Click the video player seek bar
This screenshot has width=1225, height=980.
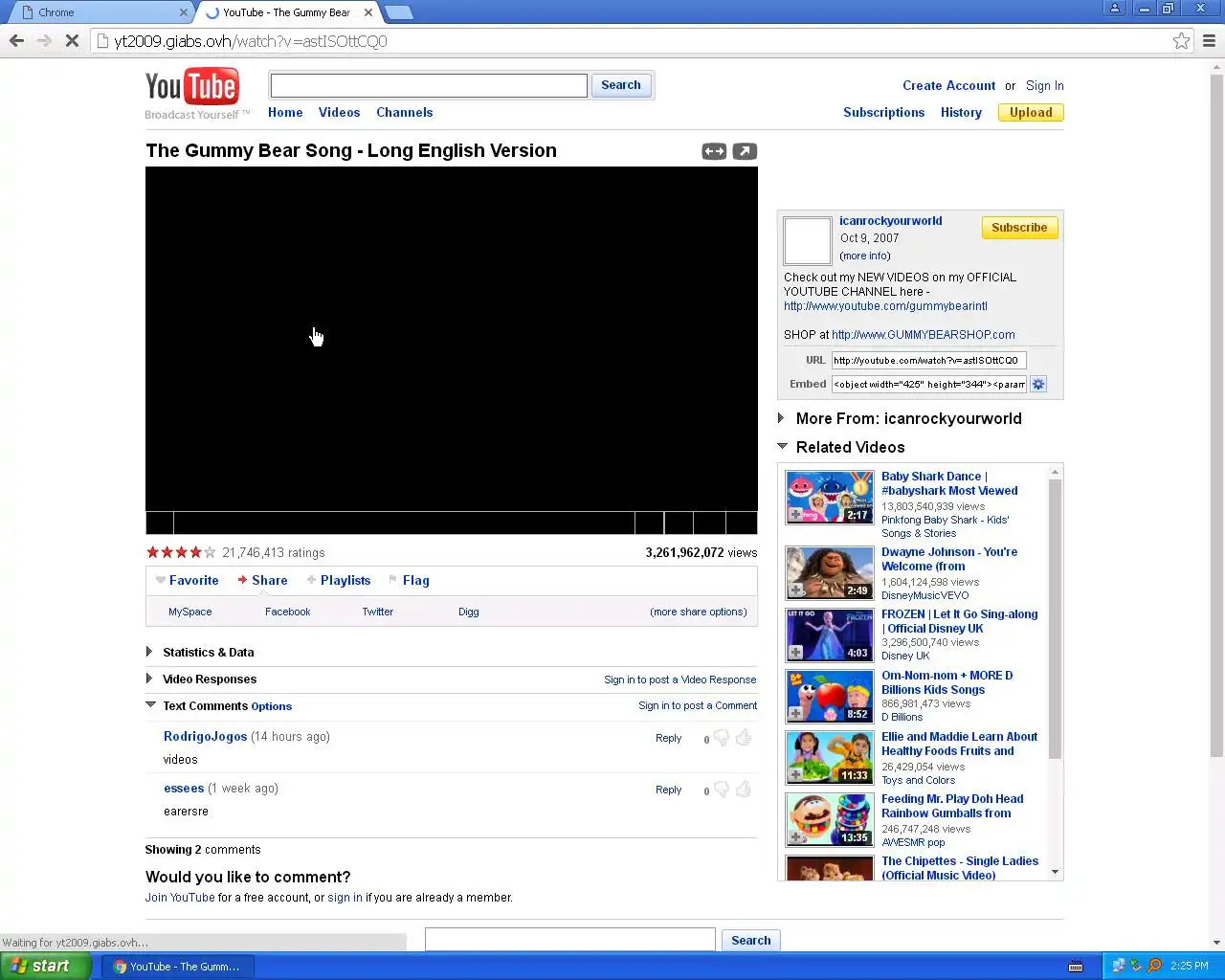(404, 523)
